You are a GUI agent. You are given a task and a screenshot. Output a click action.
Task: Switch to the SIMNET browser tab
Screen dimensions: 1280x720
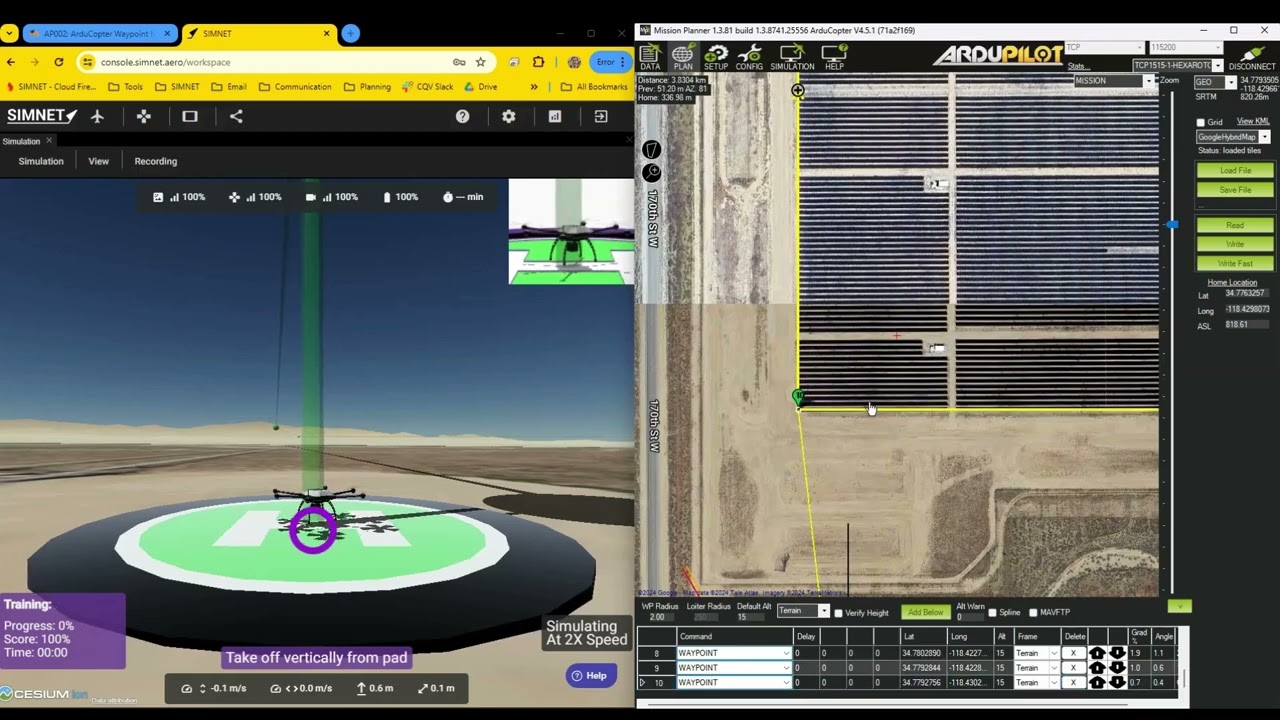(258, 33)
